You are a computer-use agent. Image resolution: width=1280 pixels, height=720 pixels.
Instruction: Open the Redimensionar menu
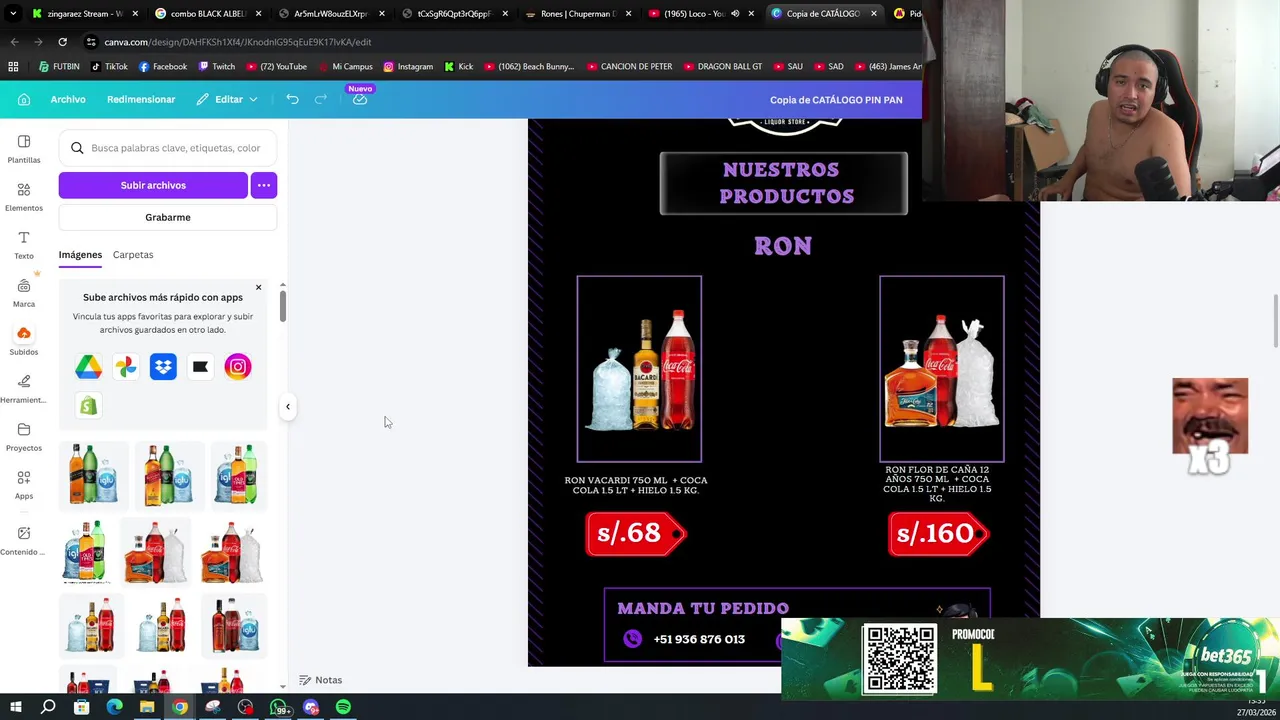pos(141,99)
